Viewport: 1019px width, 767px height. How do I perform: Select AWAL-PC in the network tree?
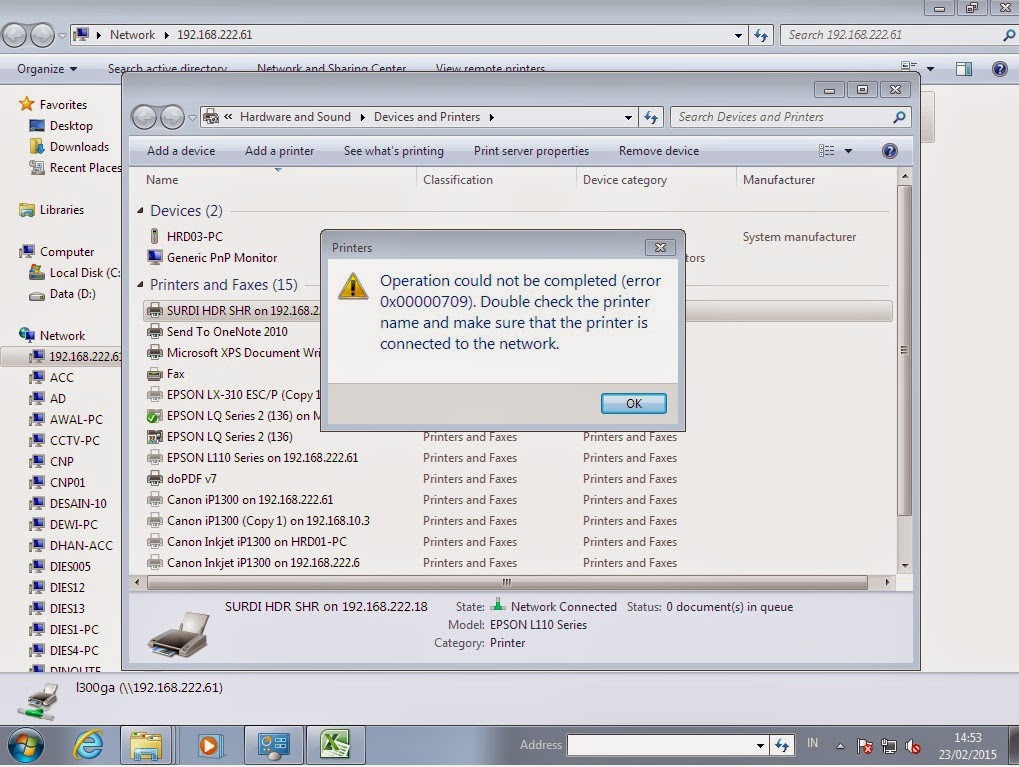coord(76,419)
